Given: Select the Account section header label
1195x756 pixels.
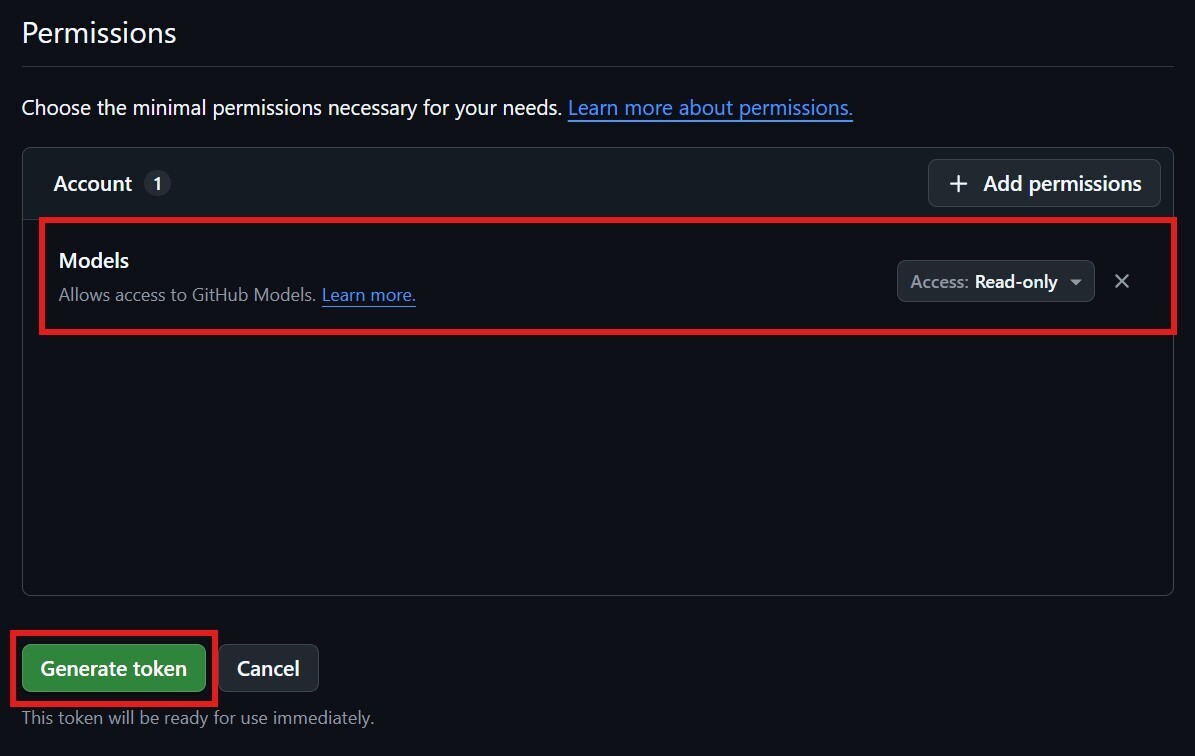Looking at the screenshot, I should (x=93, y=184).
